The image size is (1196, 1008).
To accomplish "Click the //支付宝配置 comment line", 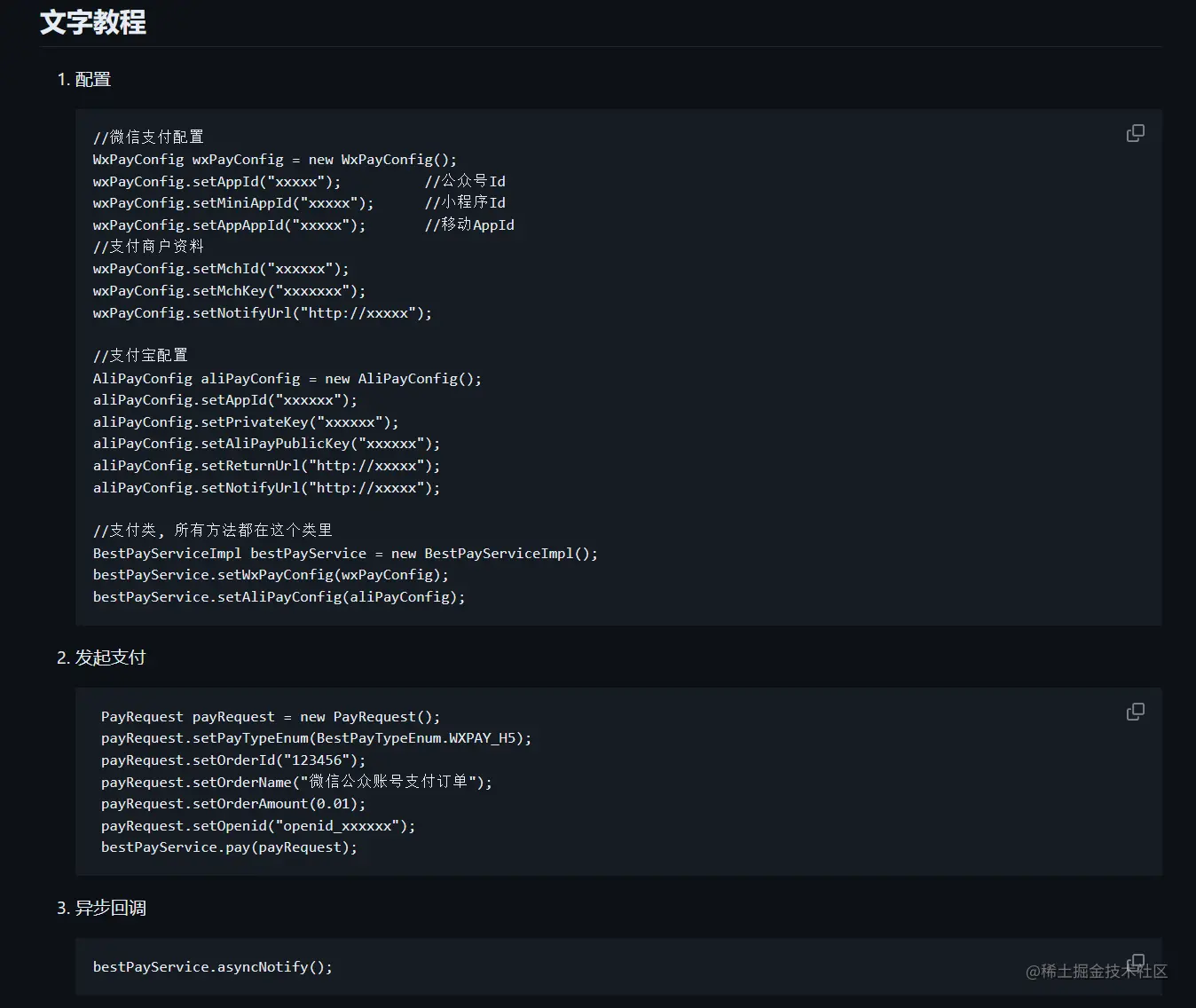I will (x=140, y=356).
